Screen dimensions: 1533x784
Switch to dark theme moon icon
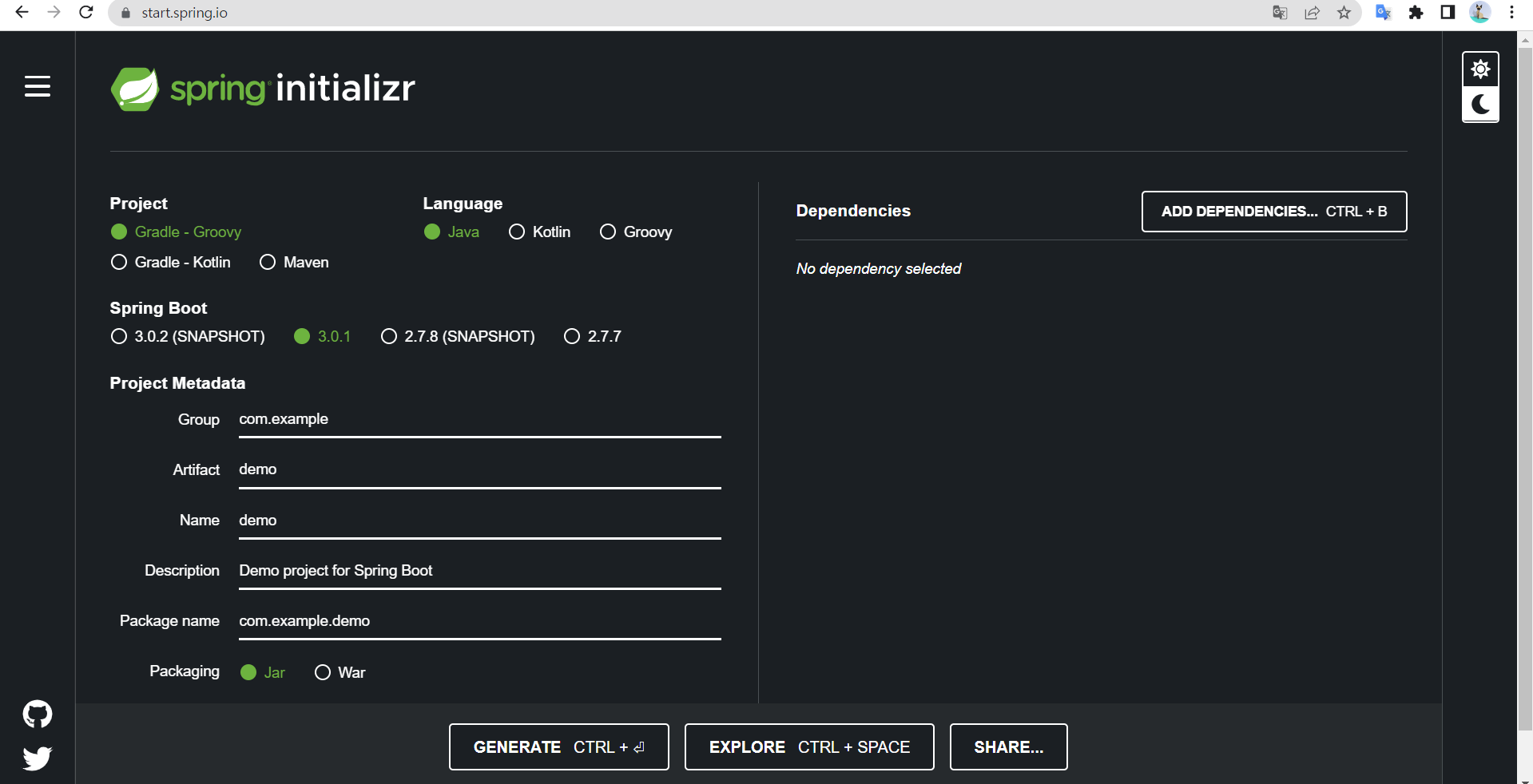point(1480,105)
